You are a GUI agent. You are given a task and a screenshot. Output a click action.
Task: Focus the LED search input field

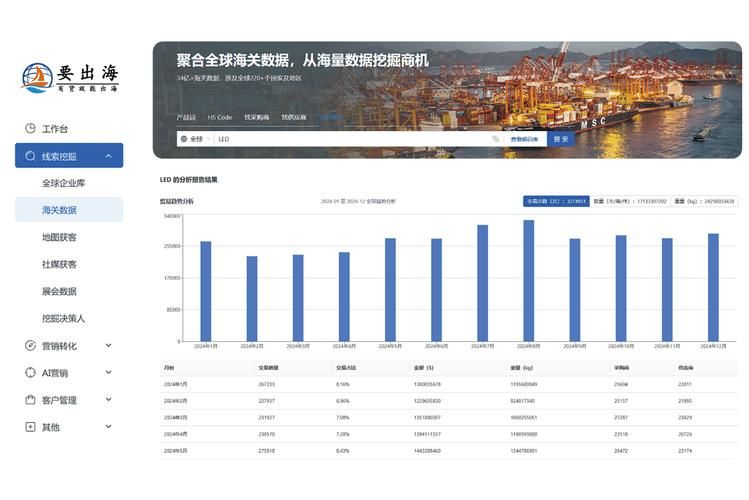click(351, 139)
